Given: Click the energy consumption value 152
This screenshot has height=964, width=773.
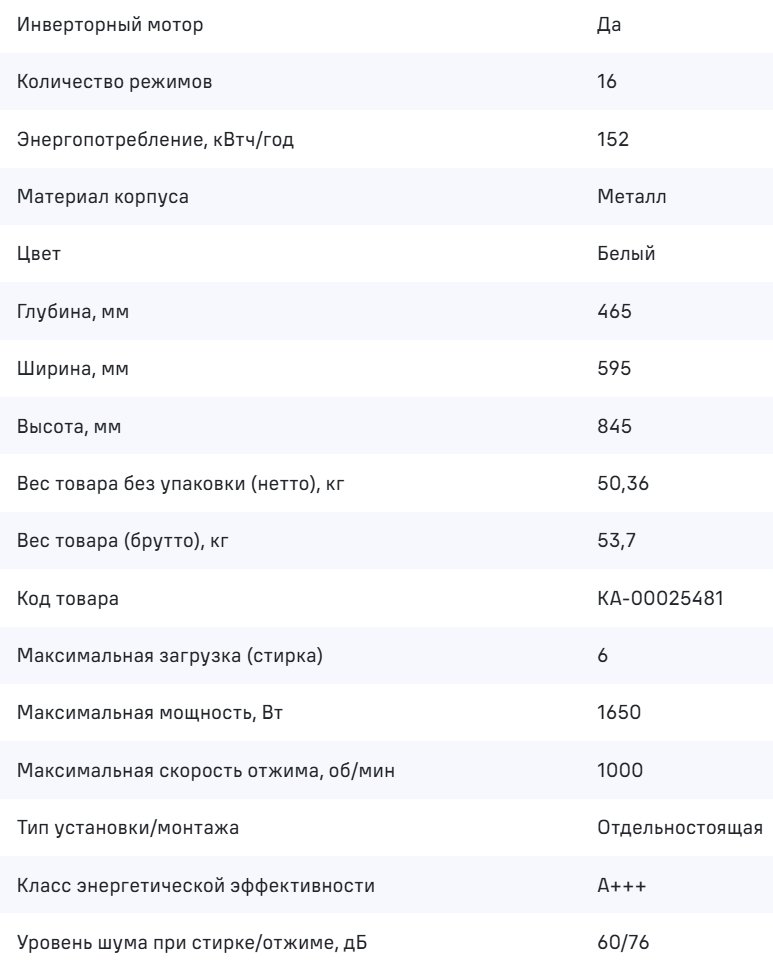Looking at the screenshot, I should pos(611,139).
